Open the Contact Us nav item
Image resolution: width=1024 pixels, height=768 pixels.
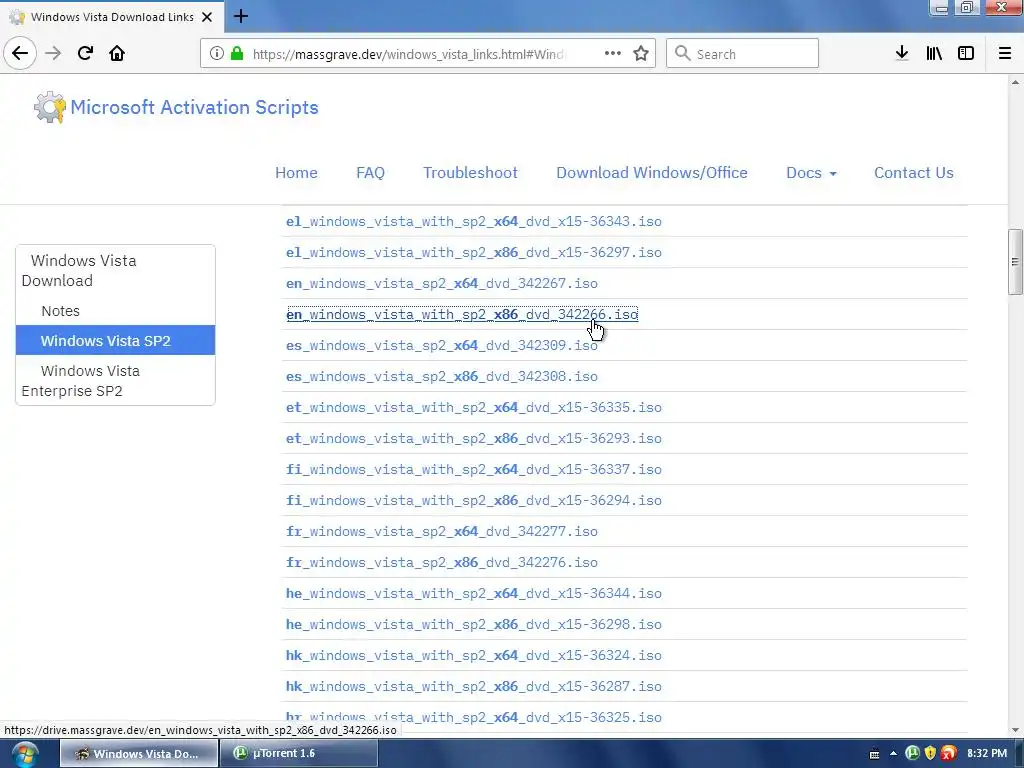point(914,172)
